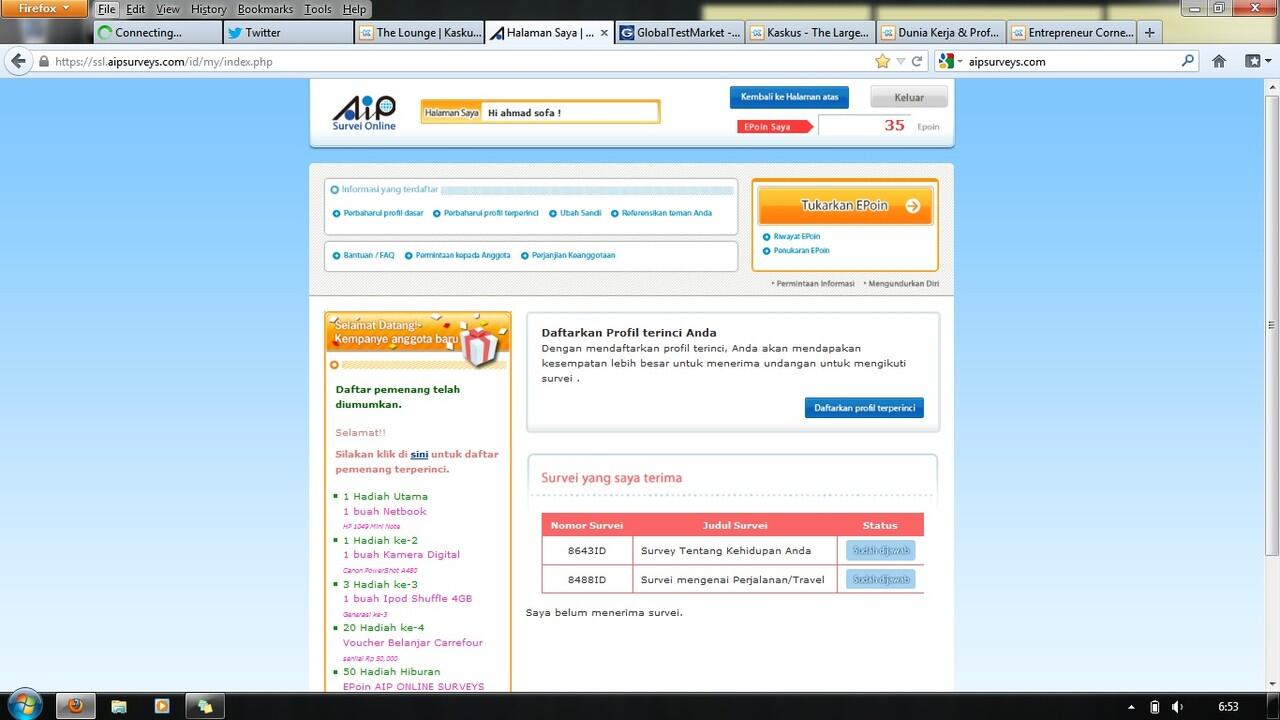Switch to the Connecting tab
Viewport: 1280px width, 720px height.
pos(158,32)
